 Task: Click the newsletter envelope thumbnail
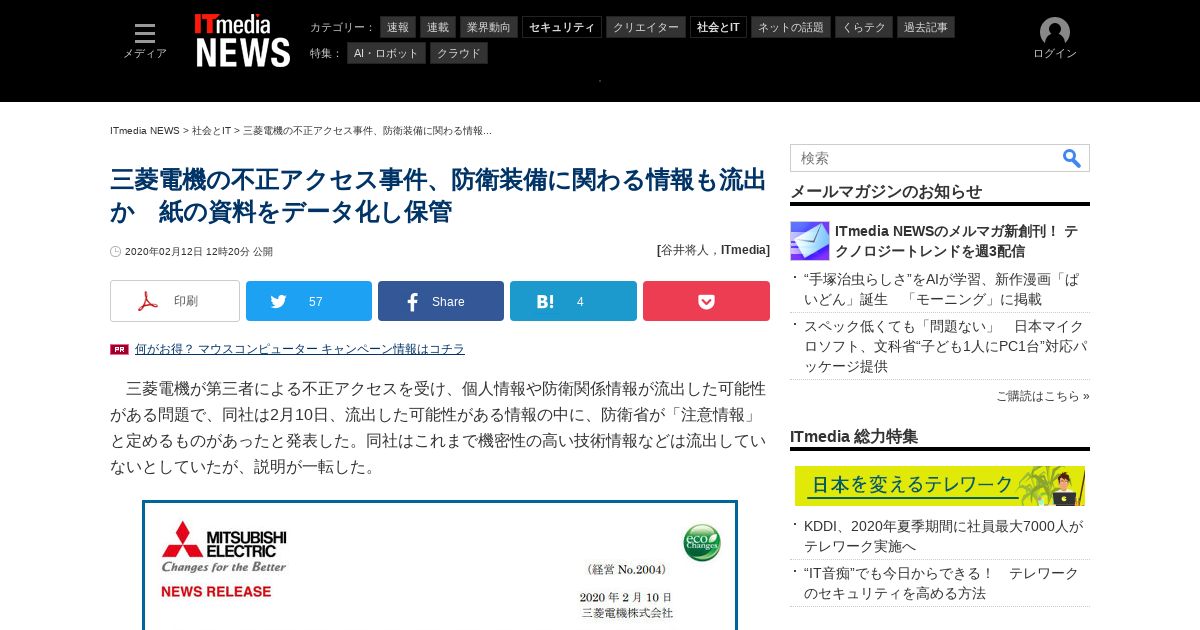point(810,241)
